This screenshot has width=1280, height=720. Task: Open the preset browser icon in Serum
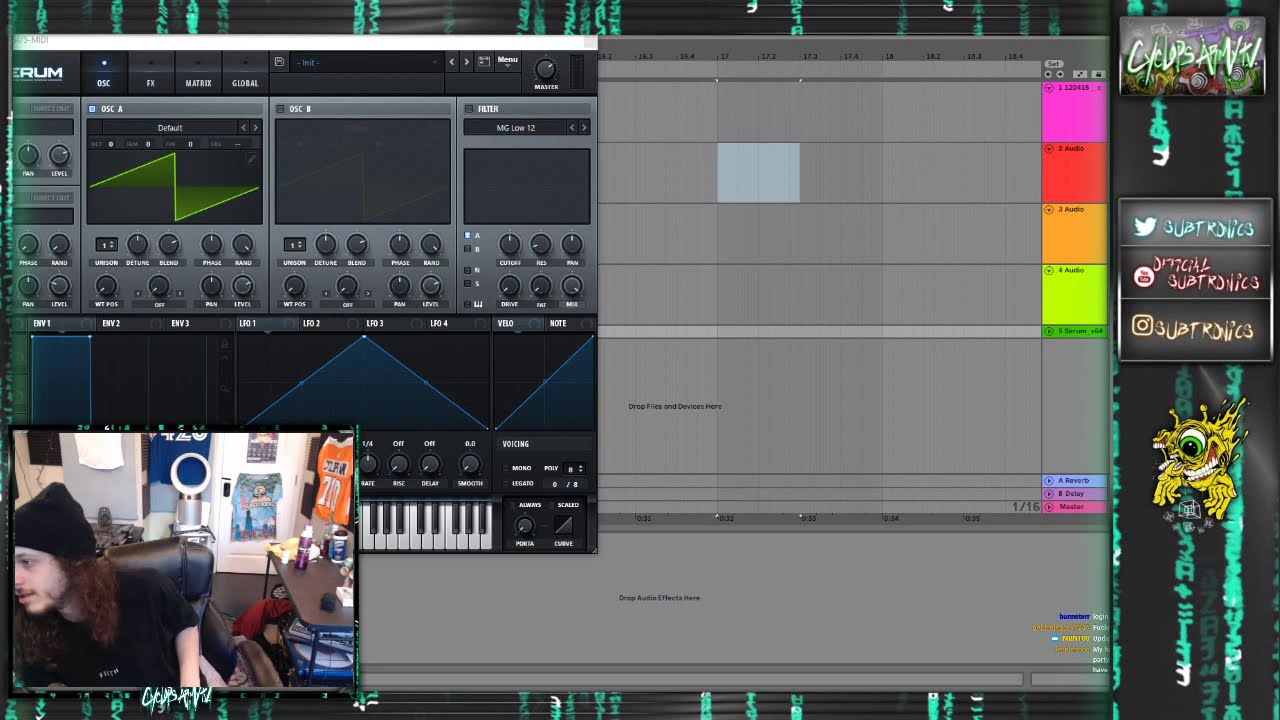(484, 61)
